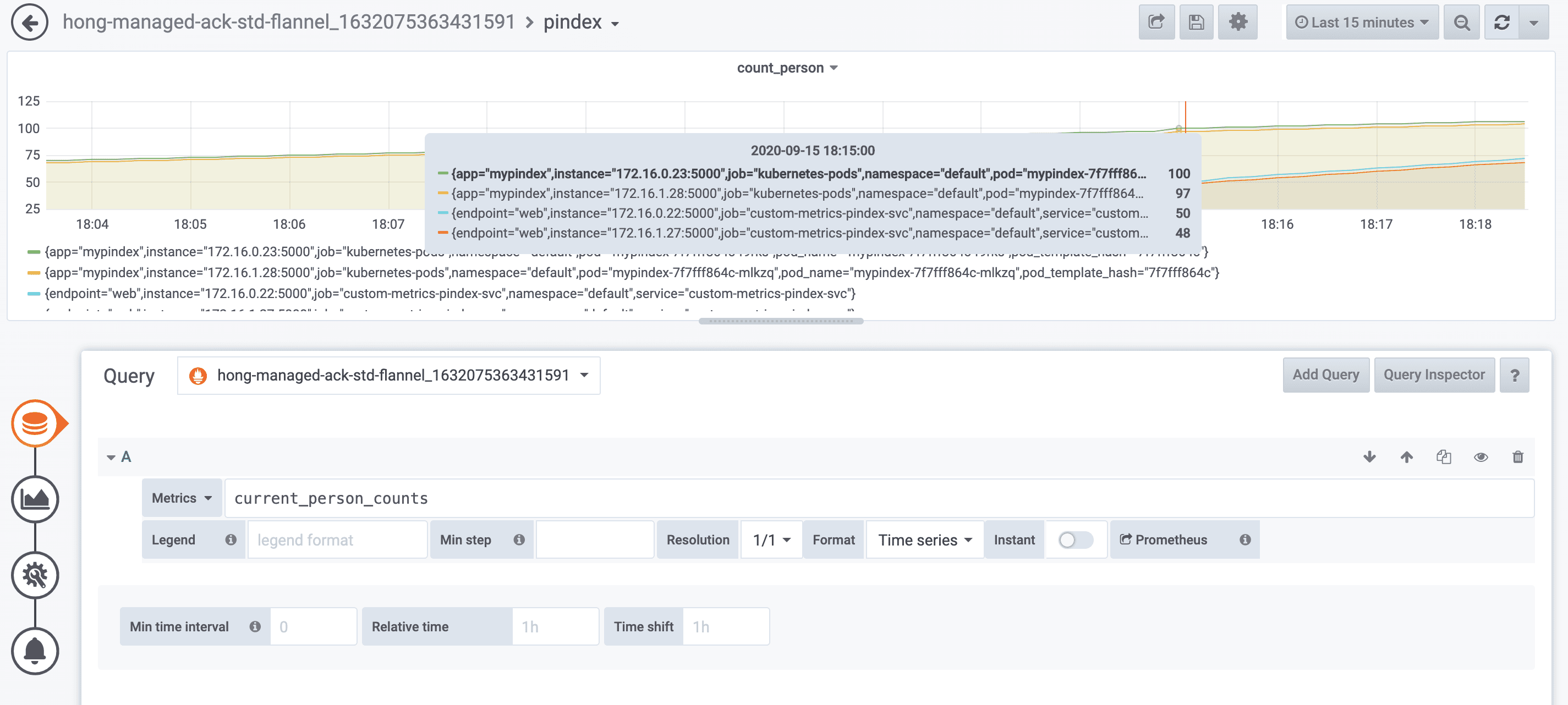1568x705 pixels.
Task: Click the Add Query button
Action: point(1325,374)
